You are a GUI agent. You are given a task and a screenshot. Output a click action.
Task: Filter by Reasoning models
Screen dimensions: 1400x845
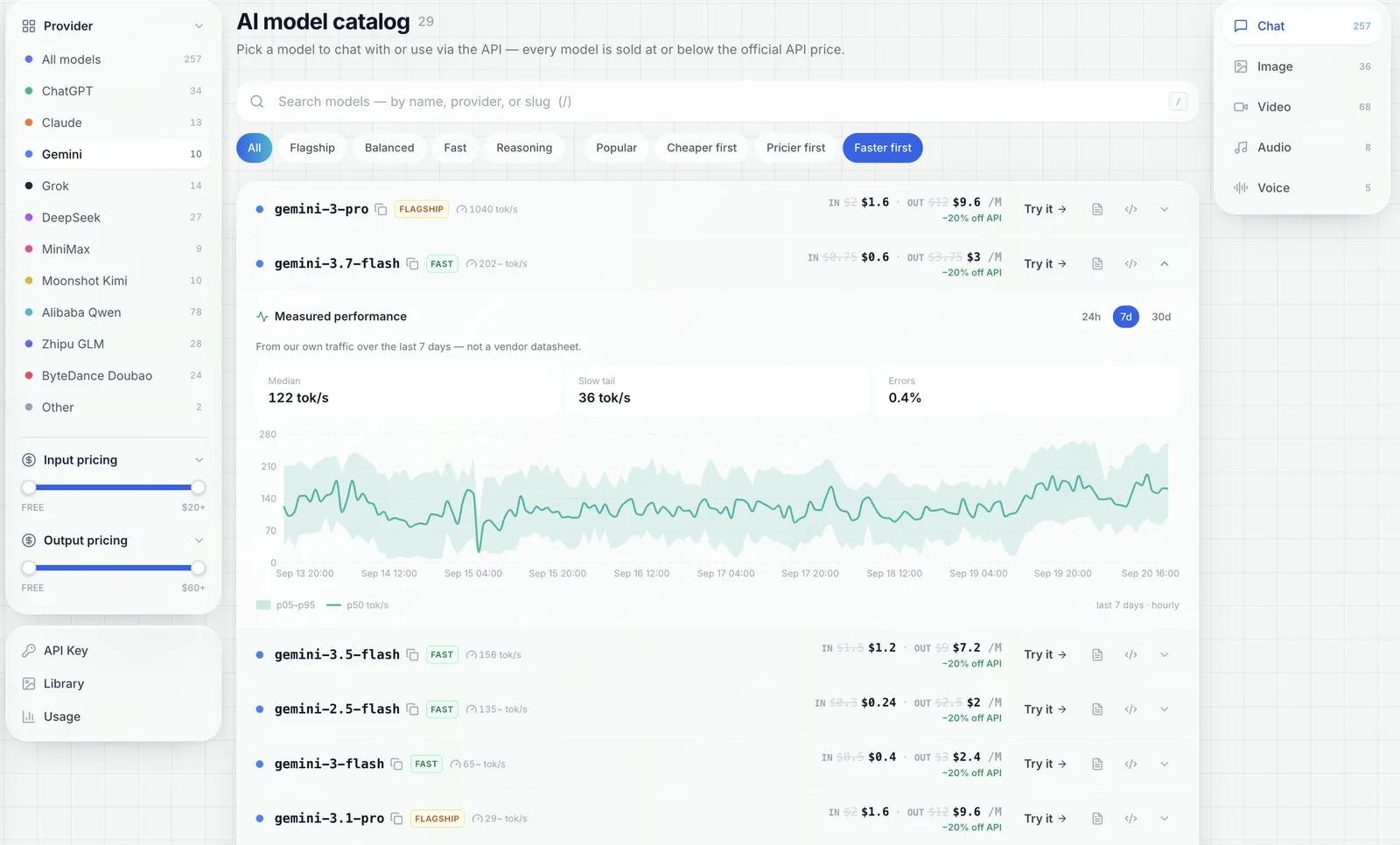click(524, 148)
